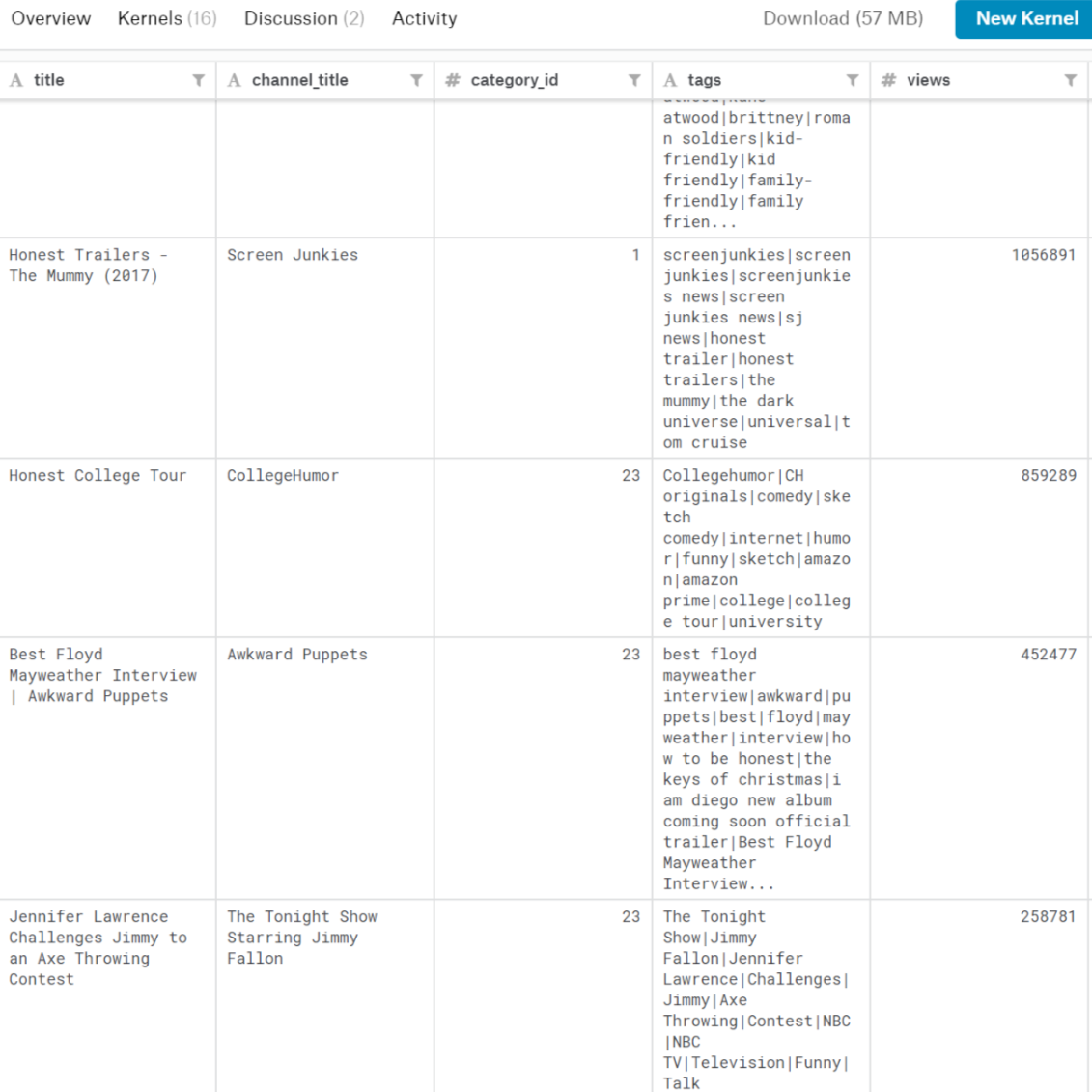This screenshot has height=1092, width=1092.
Task: Open the channel_title column filter
Action: (416, 81)
